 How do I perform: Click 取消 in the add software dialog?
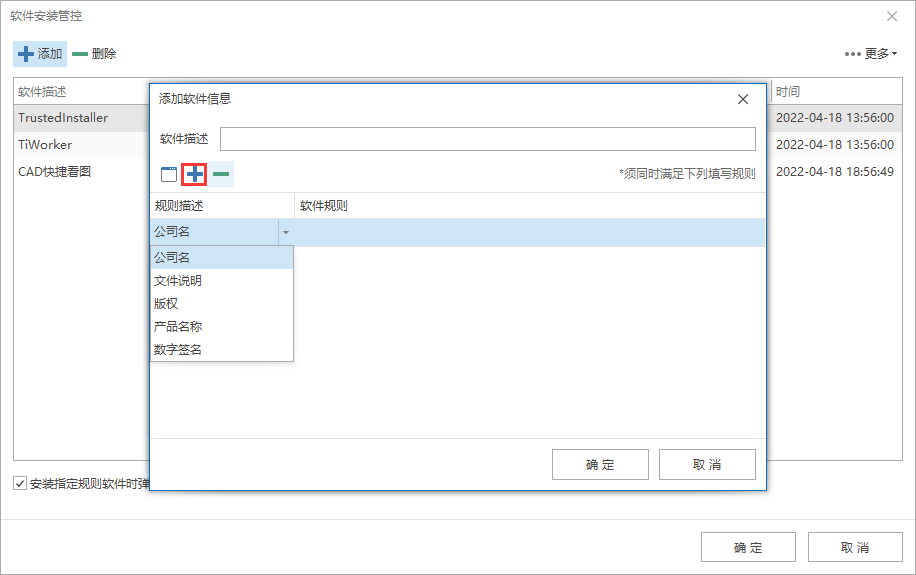(707, 465)
